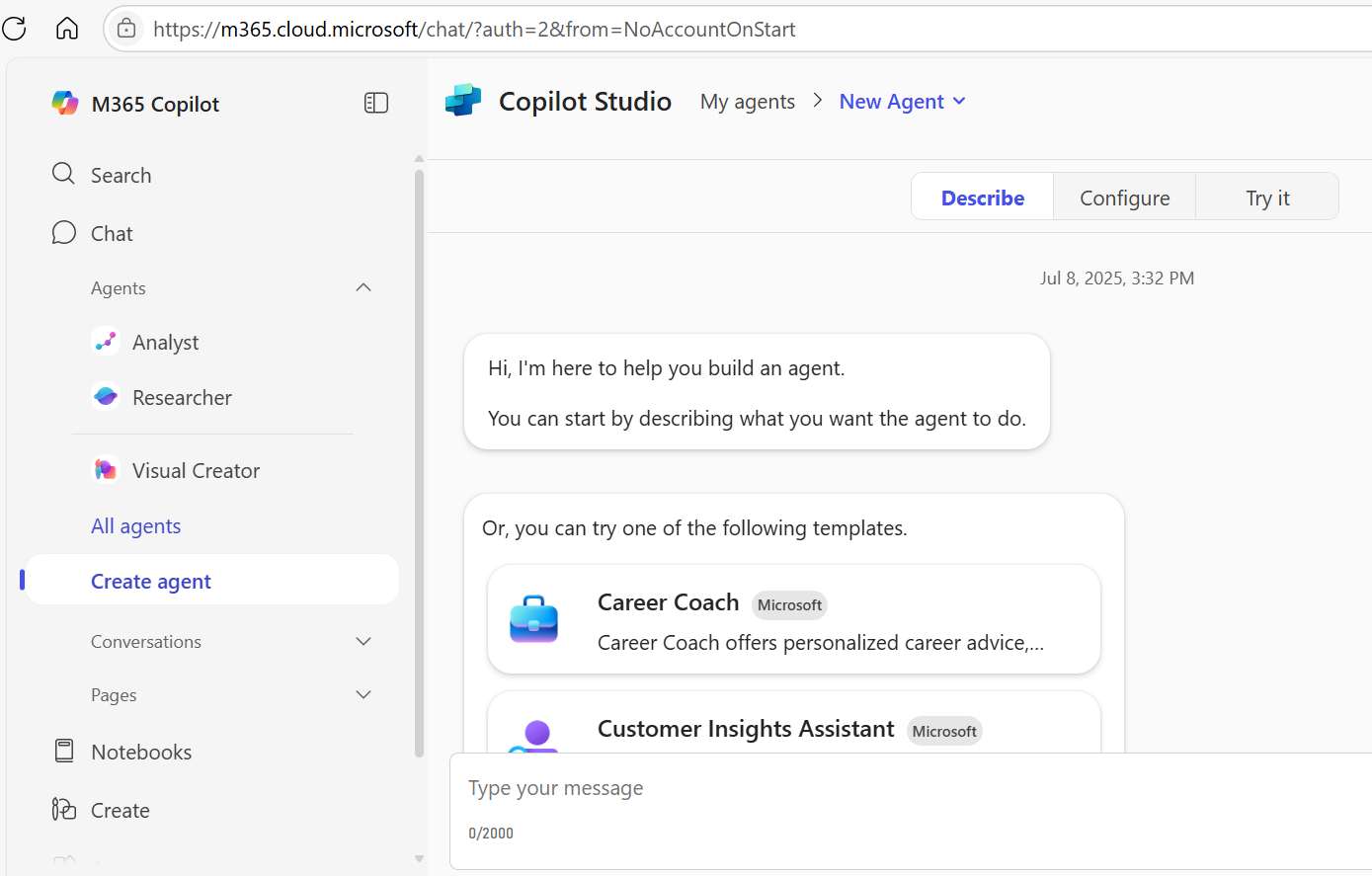Image resolution: width=1372 pixels, height=876 pixels.
Task: Open the Researcher agent icon
Action: (106, 397)
